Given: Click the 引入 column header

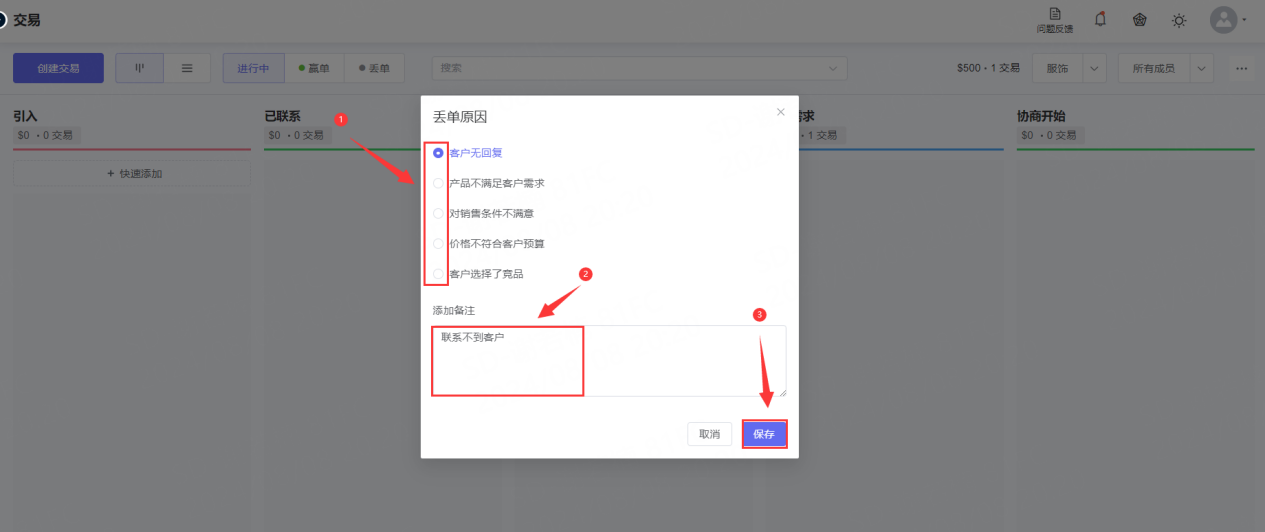Looking at the screenshot, I should pos(25,116).
